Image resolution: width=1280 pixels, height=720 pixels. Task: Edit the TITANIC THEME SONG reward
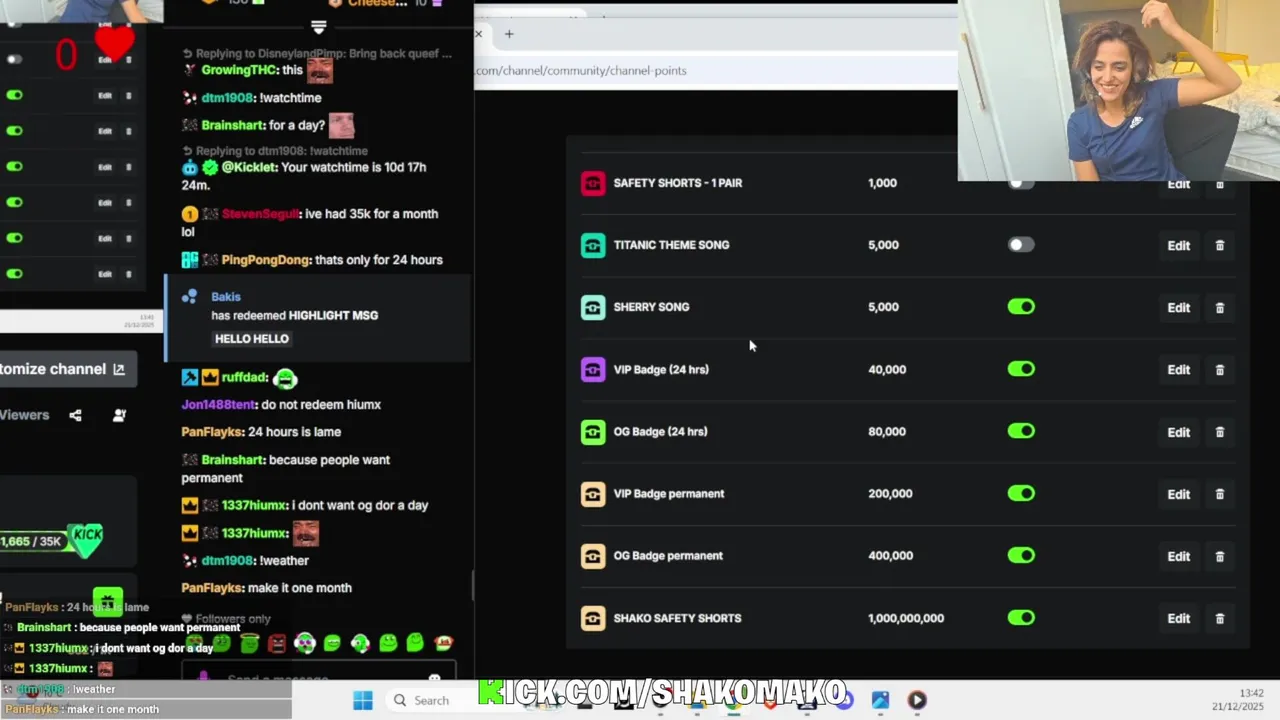1179,246
